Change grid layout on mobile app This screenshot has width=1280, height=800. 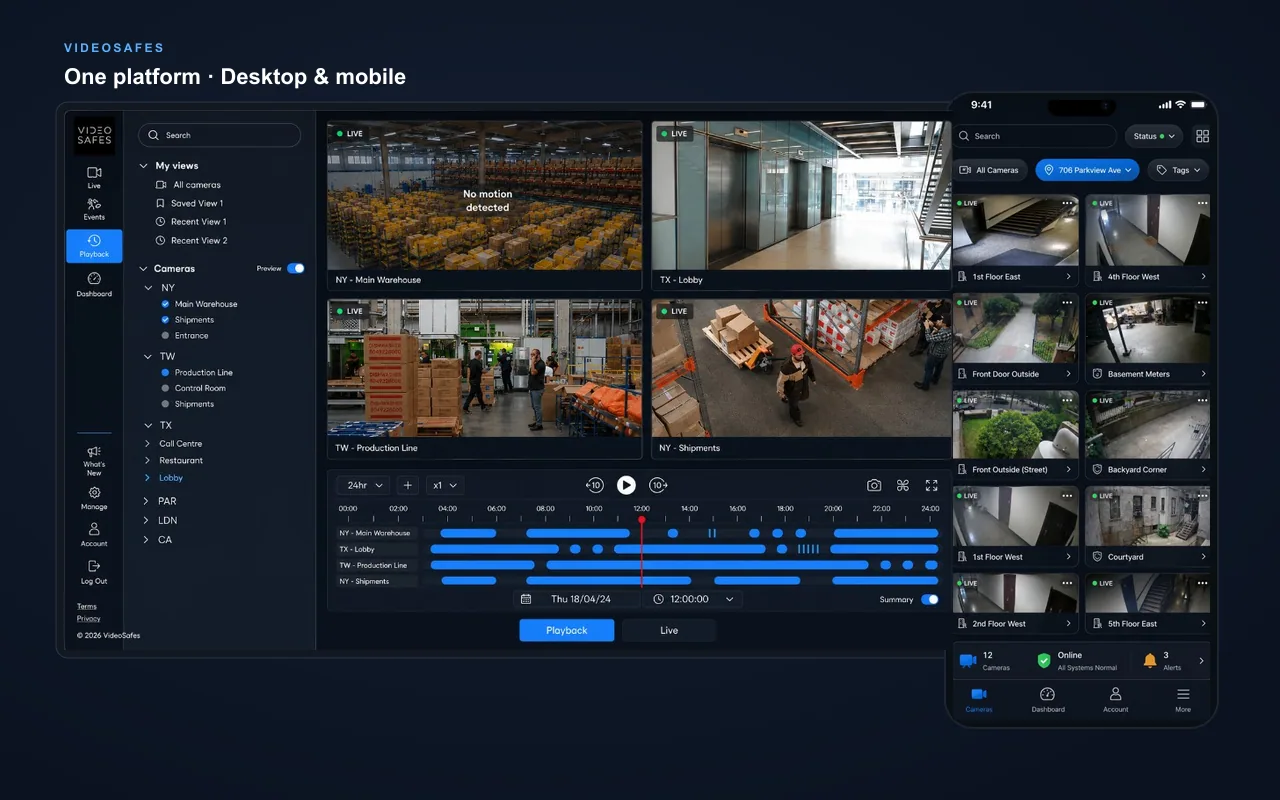pyautogui.click(x=1202, y=136)
